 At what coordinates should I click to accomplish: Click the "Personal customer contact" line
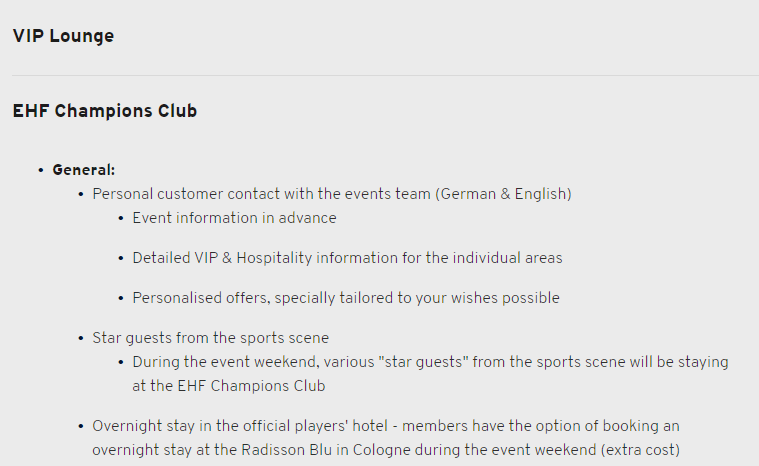pyautogui.click(x=260, y=194)
